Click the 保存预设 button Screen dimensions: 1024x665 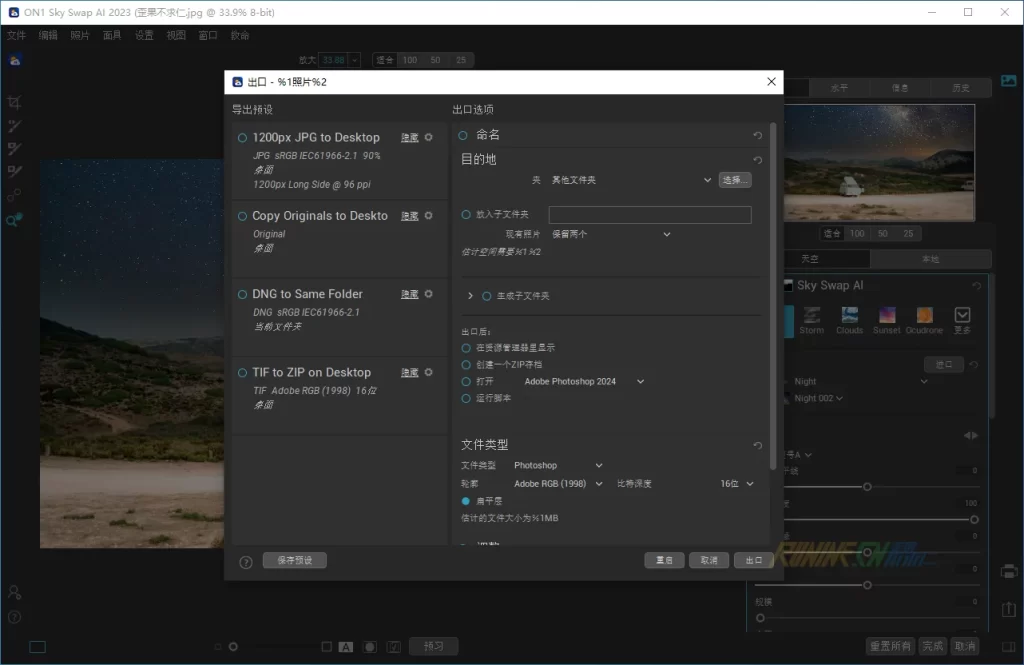point(295,561)
